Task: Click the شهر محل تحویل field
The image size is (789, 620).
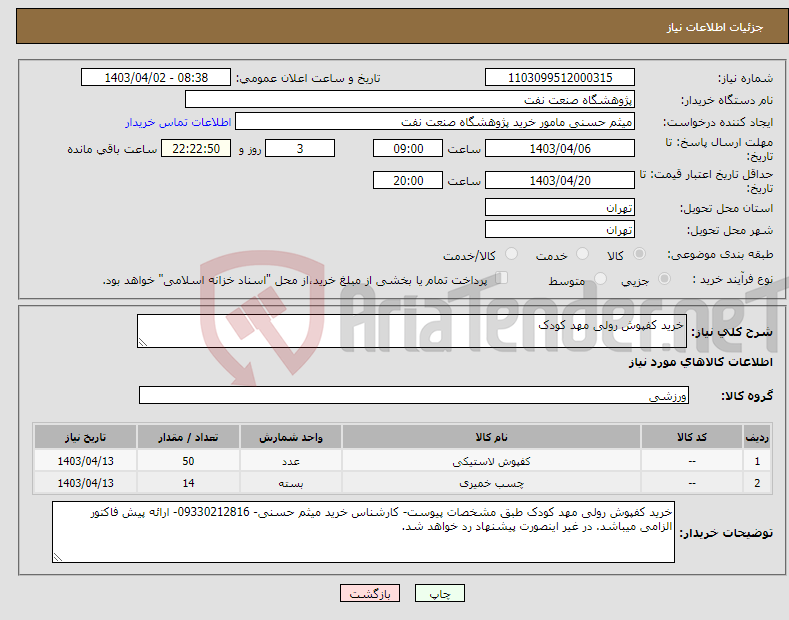Action: tap(560, 229)
